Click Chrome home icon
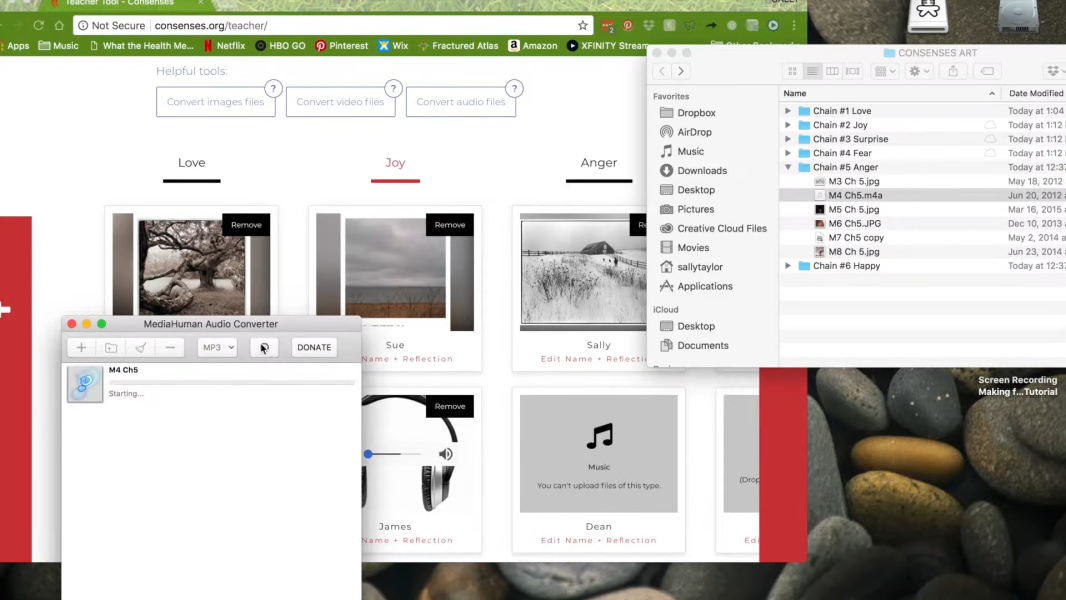1066x600 pixels. pos(59,25)
